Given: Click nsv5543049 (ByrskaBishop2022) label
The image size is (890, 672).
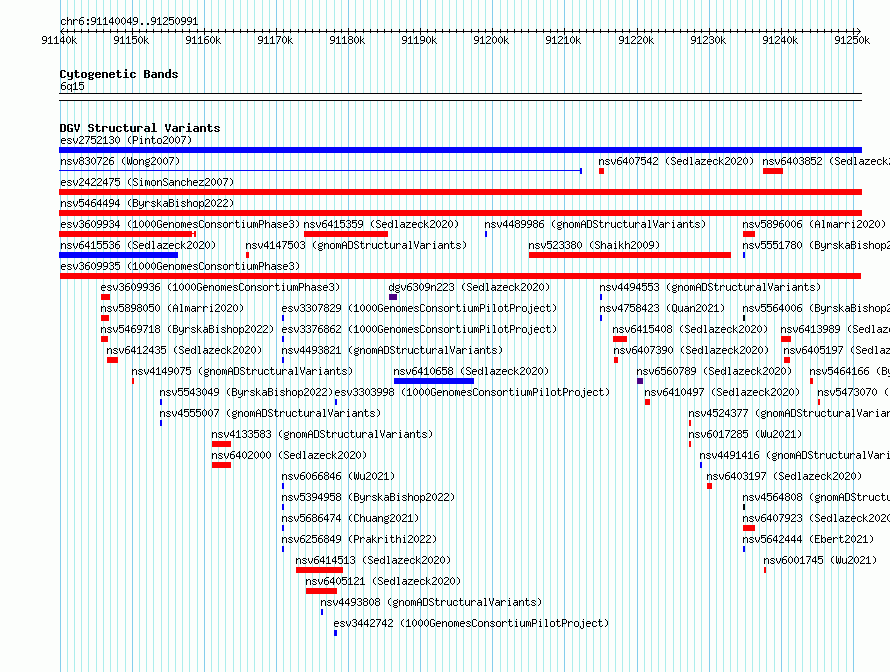Looking at the screenshot, I should [x=246, y=392].
